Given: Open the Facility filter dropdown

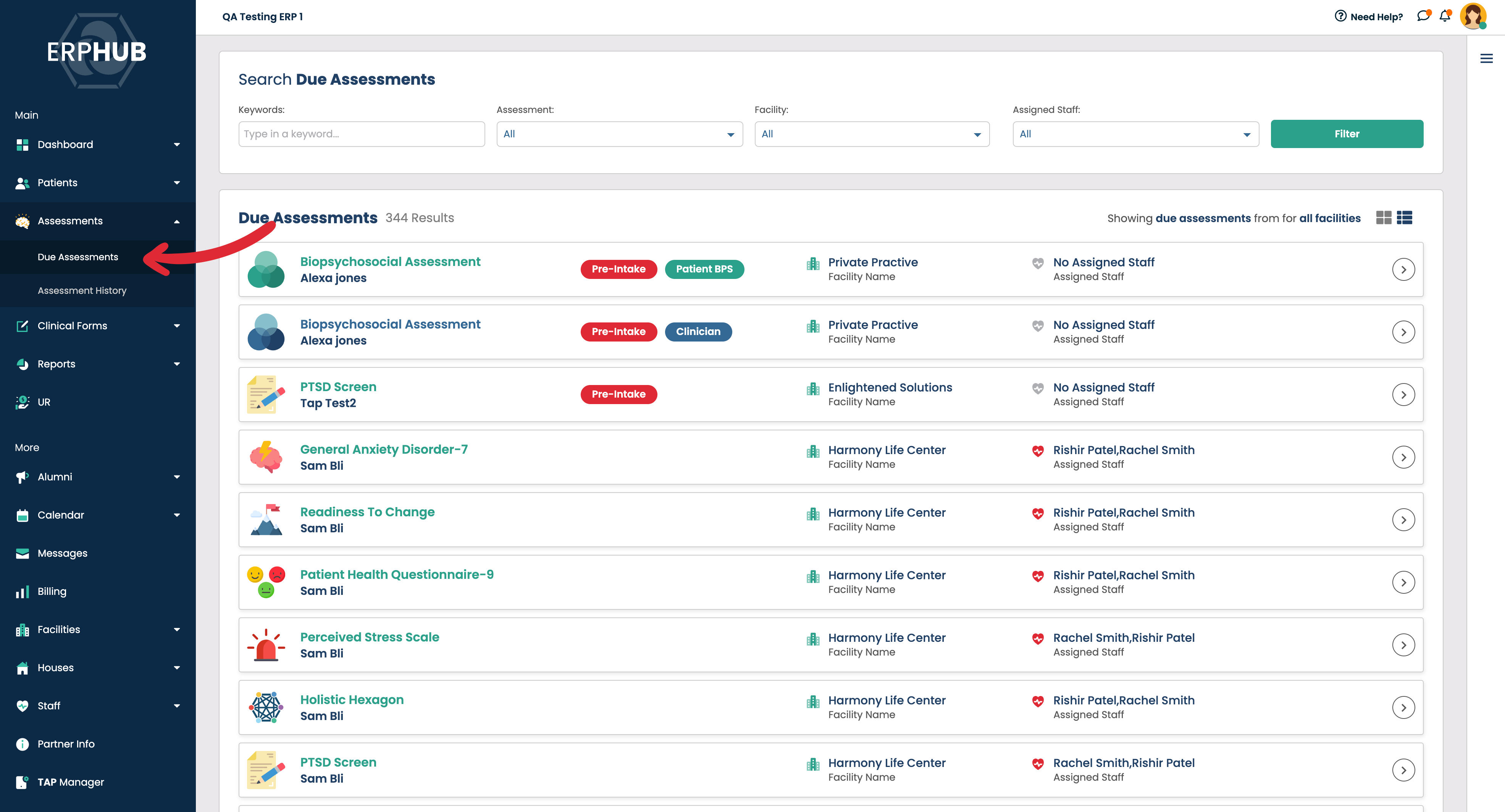Looking at the screenshot, I should click(871, 134).
